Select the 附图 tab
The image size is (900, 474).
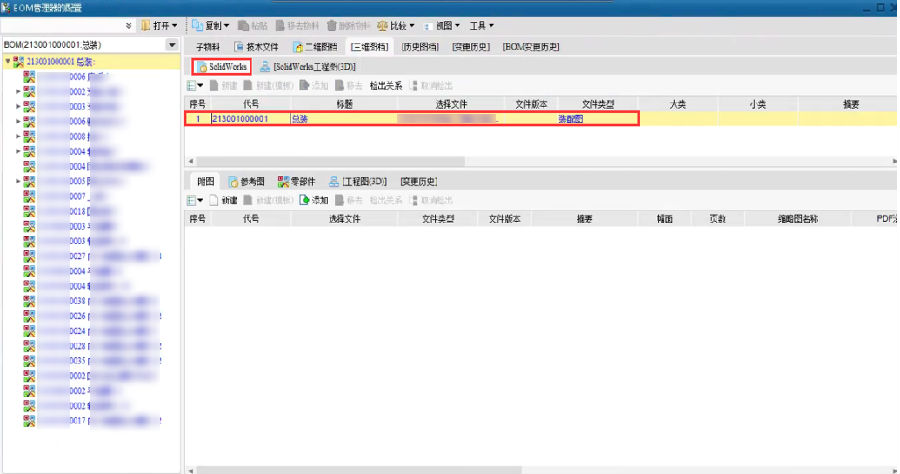[x=205, y=181]
